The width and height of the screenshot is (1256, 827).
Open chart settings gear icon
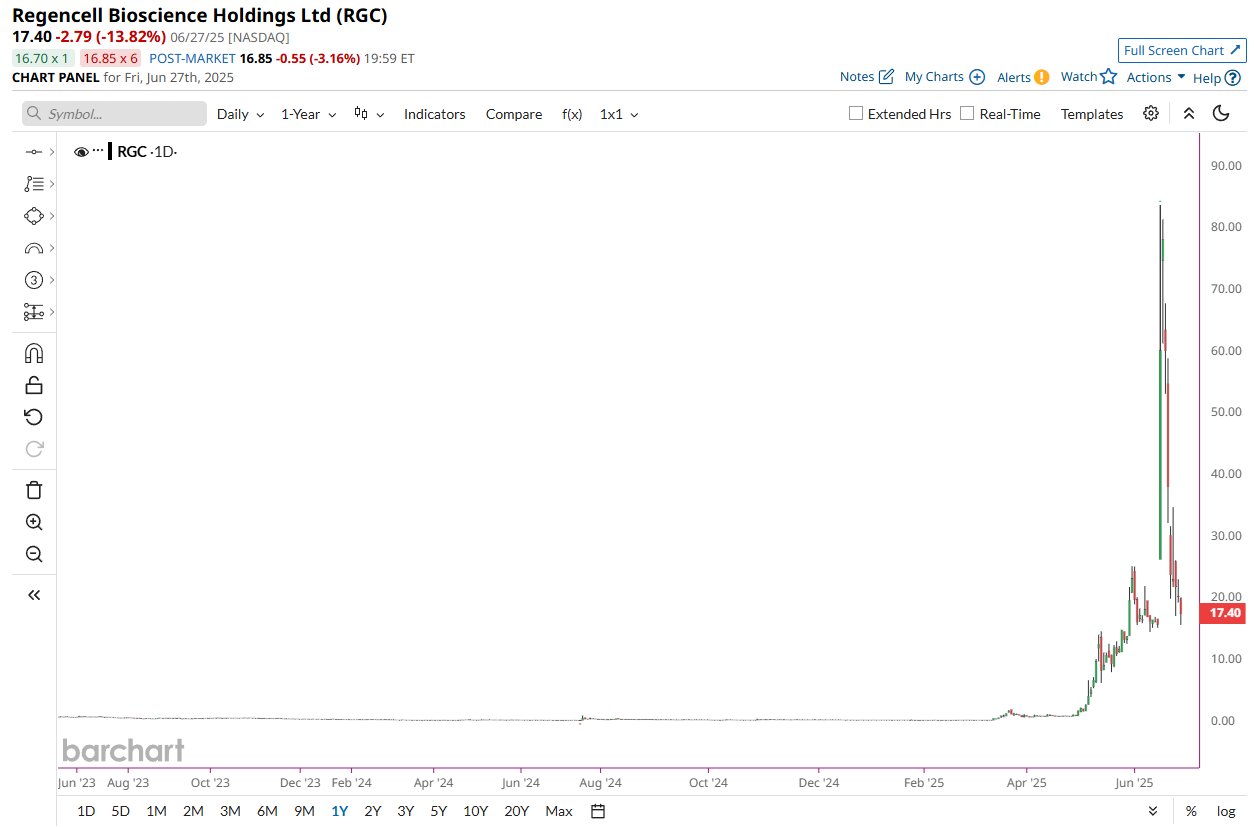[1151, 113]
